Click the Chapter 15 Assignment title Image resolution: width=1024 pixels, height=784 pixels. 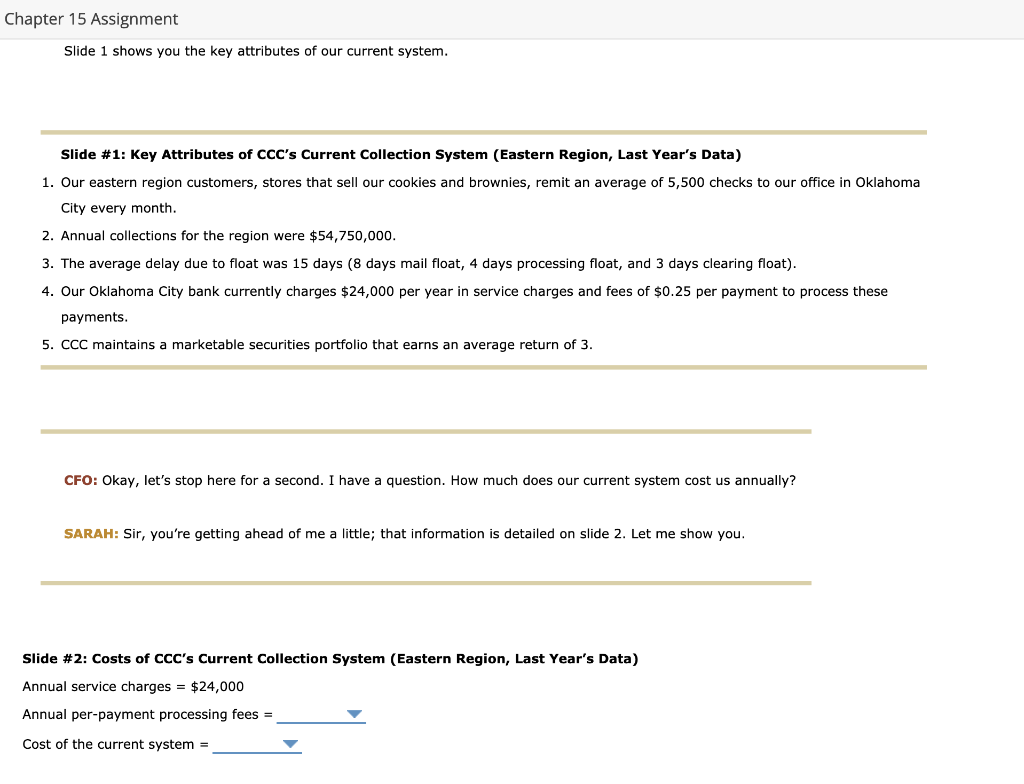click(x=91, y=19)
